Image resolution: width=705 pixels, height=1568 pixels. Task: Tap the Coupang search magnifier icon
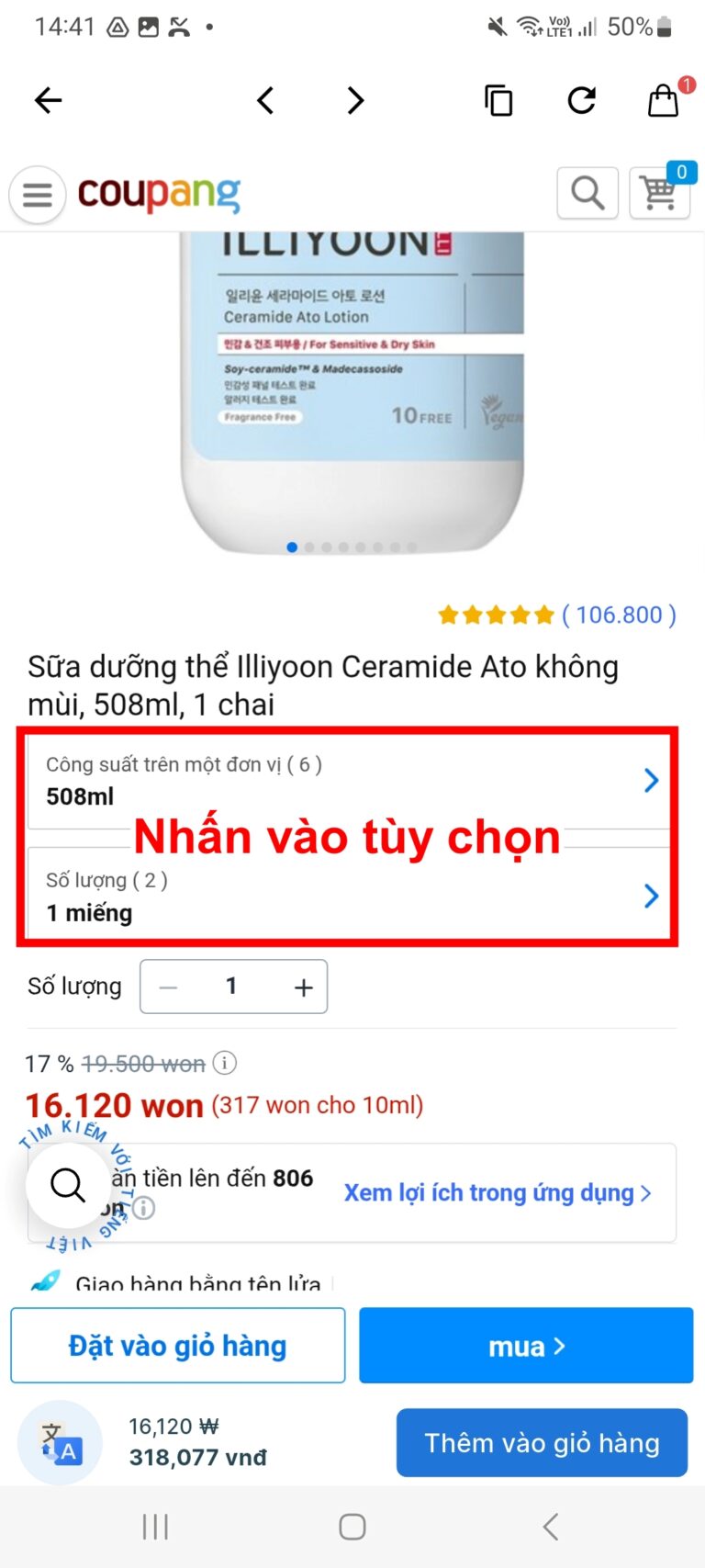587,193
